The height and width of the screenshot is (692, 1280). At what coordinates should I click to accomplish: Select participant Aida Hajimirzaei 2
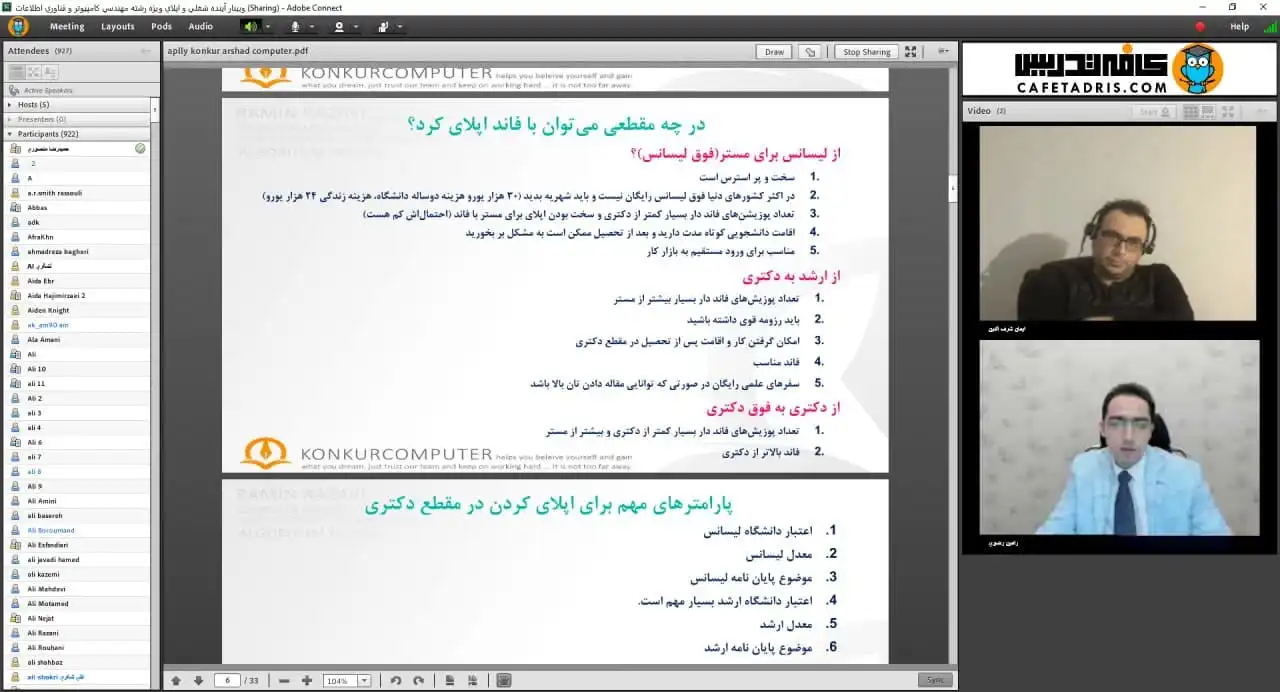click(76, 295)
